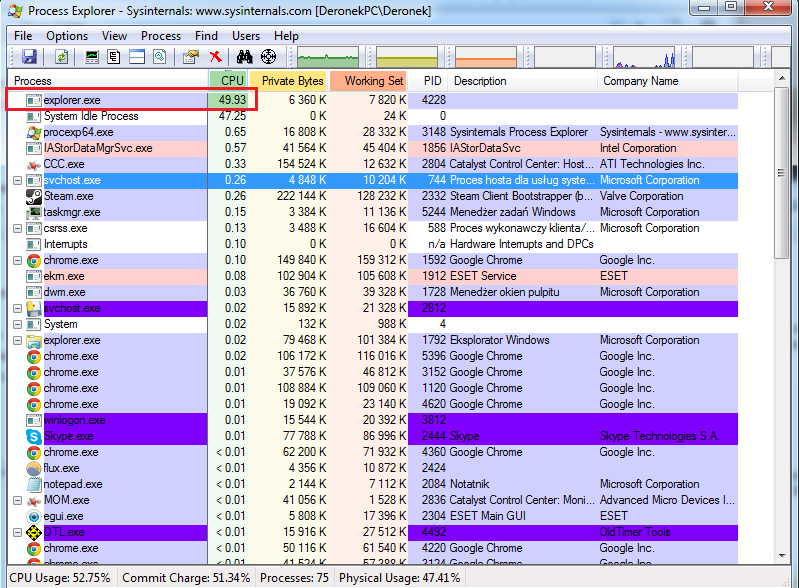Open the View menu

114,36
